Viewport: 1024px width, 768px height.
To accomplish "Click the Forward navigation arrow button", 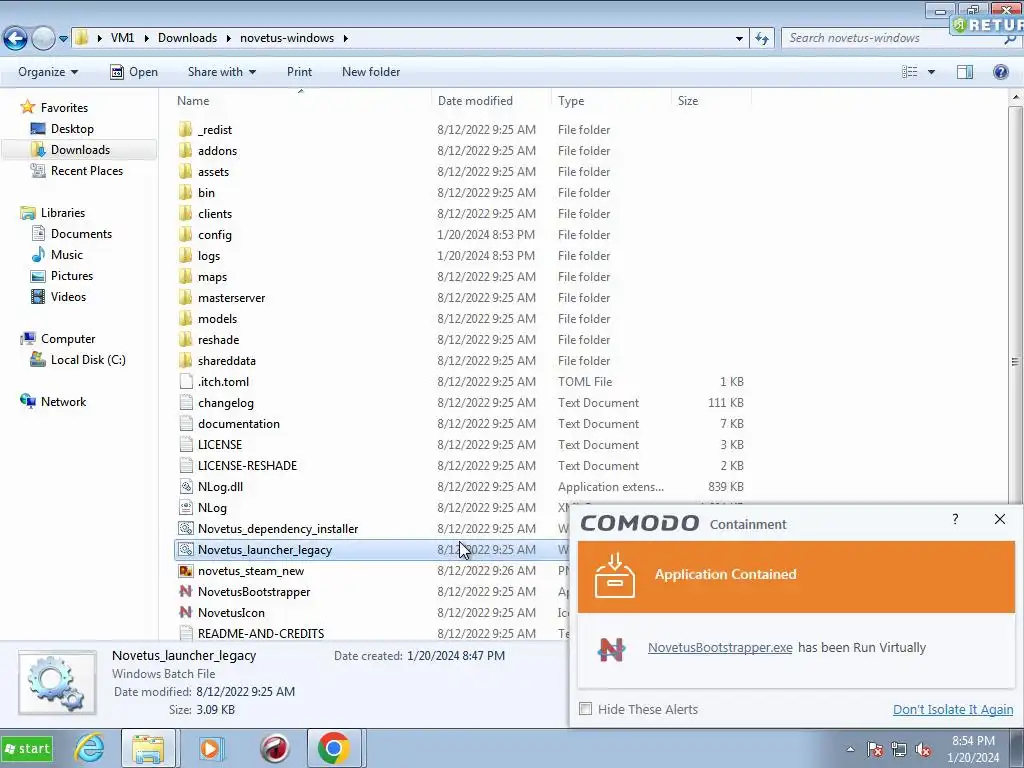I will [x=43, y=39].
